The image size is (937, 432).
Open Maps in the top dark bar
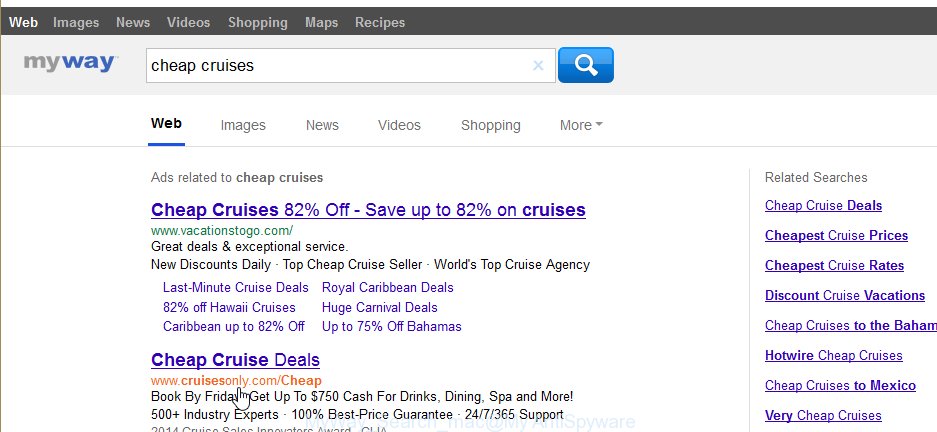321,23
